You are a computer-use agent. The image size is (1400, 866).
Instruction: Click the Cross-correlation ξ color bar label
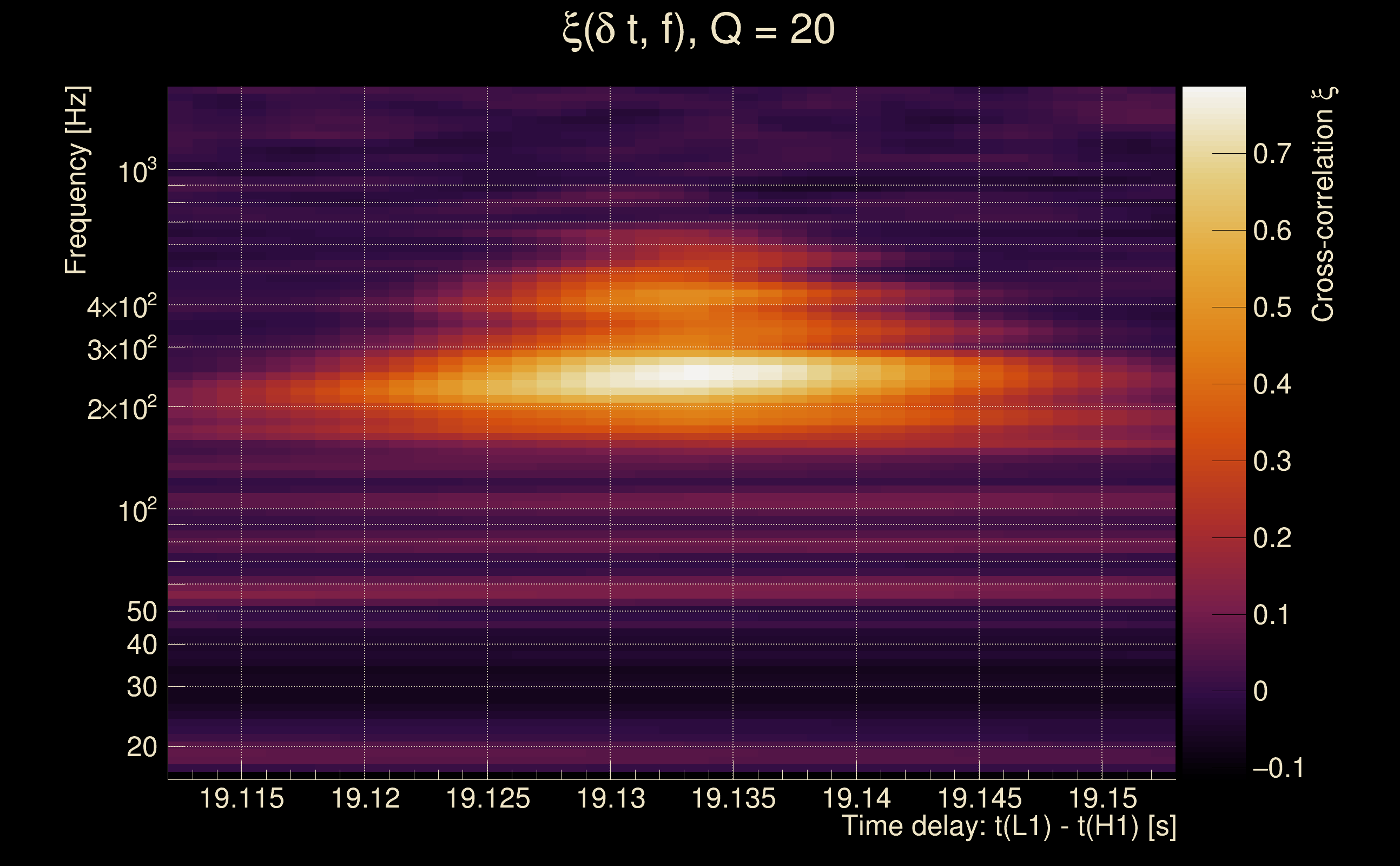tap(1323, 205)
